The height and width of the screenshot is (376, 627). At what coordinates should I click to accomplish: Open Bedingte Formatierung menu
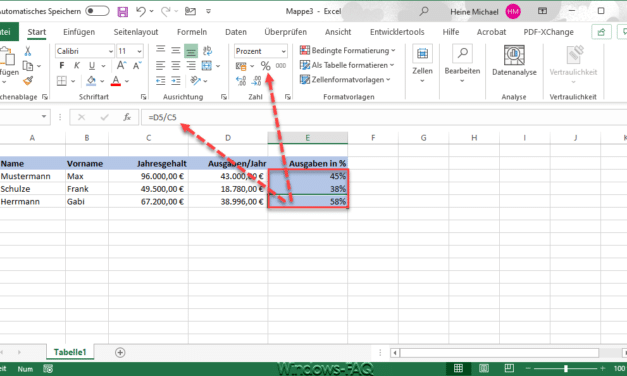347,50
